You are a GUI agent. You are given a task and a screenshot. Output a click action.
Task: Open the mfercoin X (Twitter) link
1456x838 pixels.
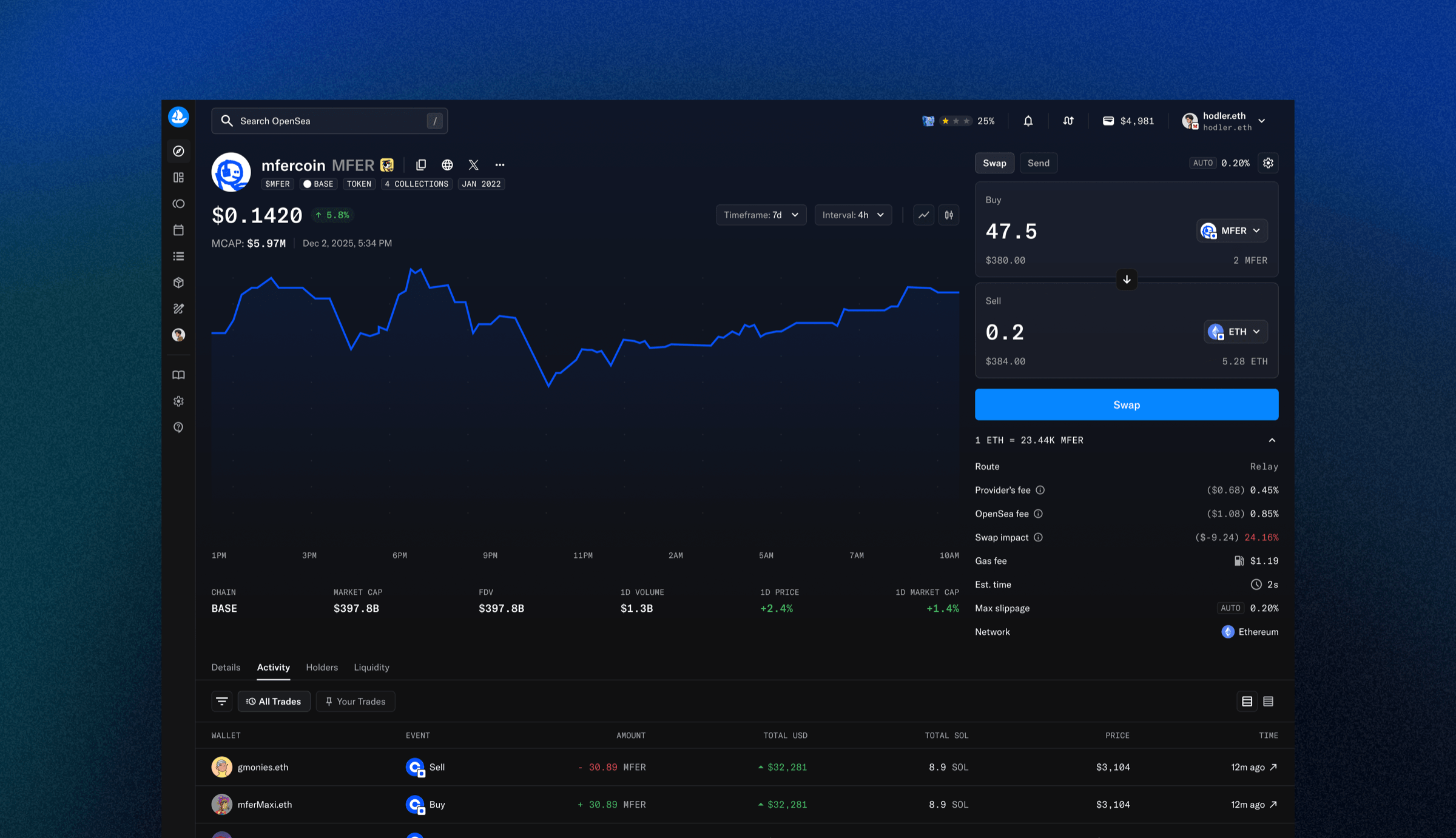(x=474, y=165)
